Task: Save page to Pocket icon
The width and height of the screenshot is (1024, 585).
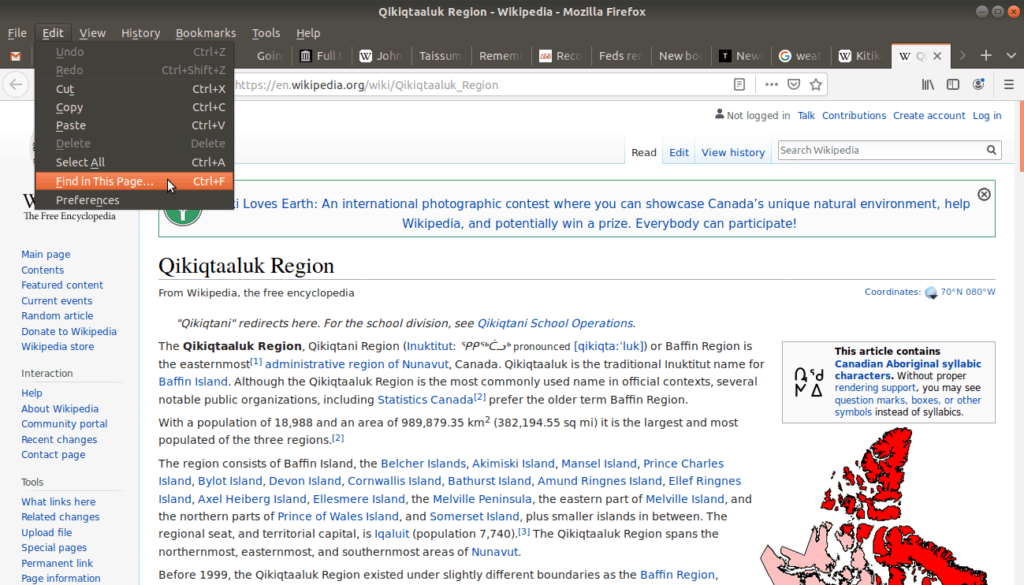Action: tap(793, 84)
